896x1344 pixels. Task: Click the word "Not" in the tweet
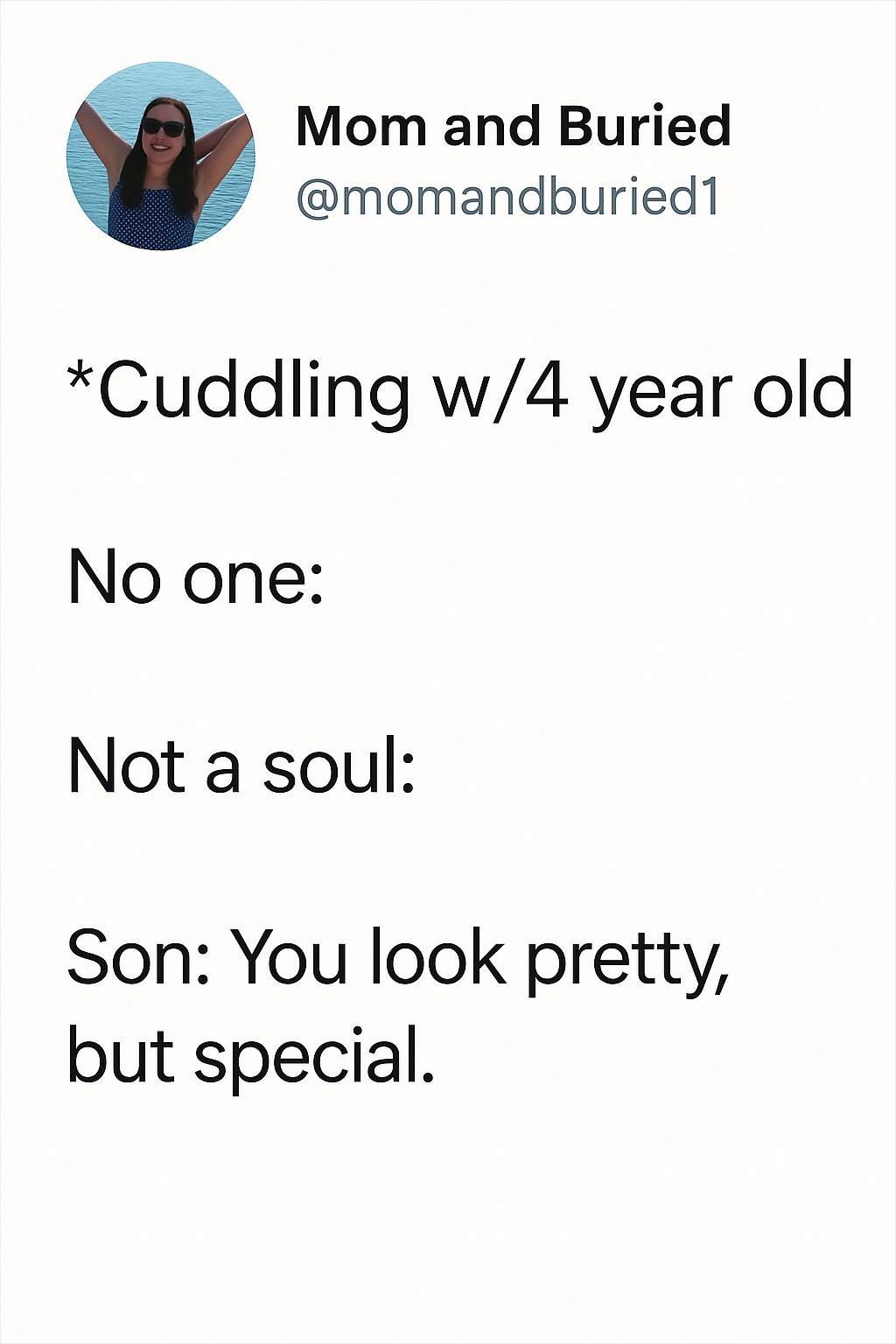127,766
